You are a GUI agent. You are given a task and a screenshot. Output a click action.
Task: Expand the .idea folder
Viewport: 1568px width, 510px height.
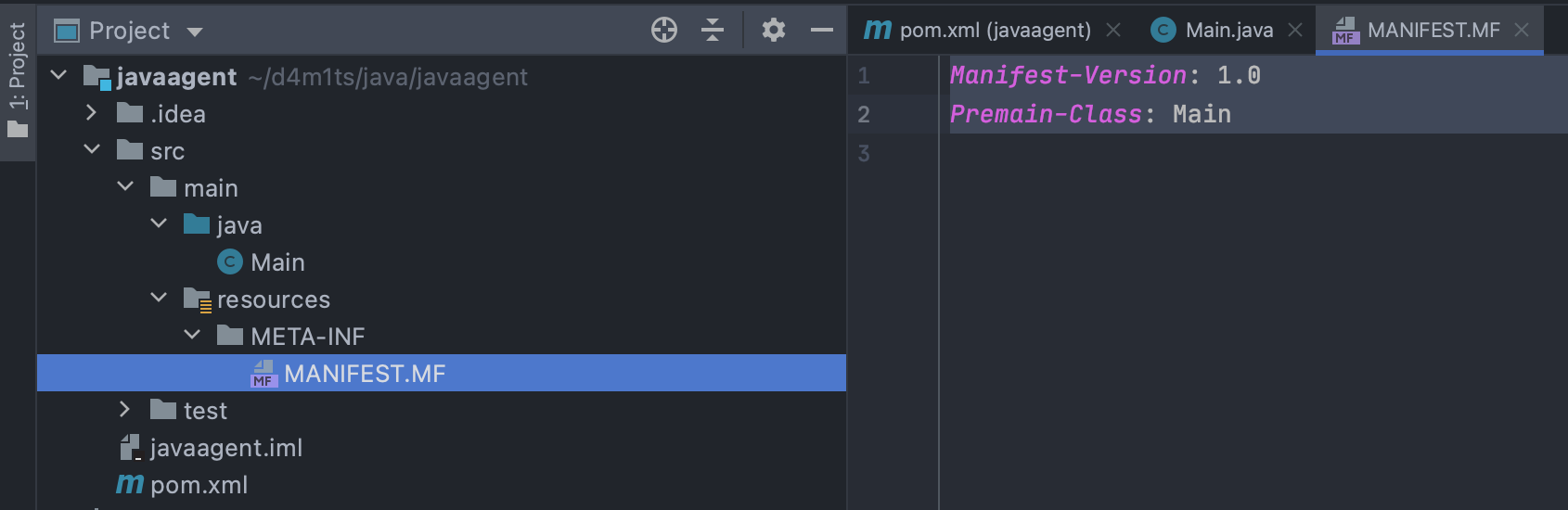pos(91,113)
